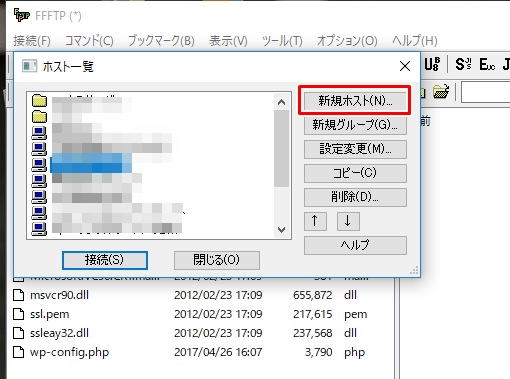Click the file icon beside ssl.pem
This screenshot has width=510, height=379.
click(18, 314)
